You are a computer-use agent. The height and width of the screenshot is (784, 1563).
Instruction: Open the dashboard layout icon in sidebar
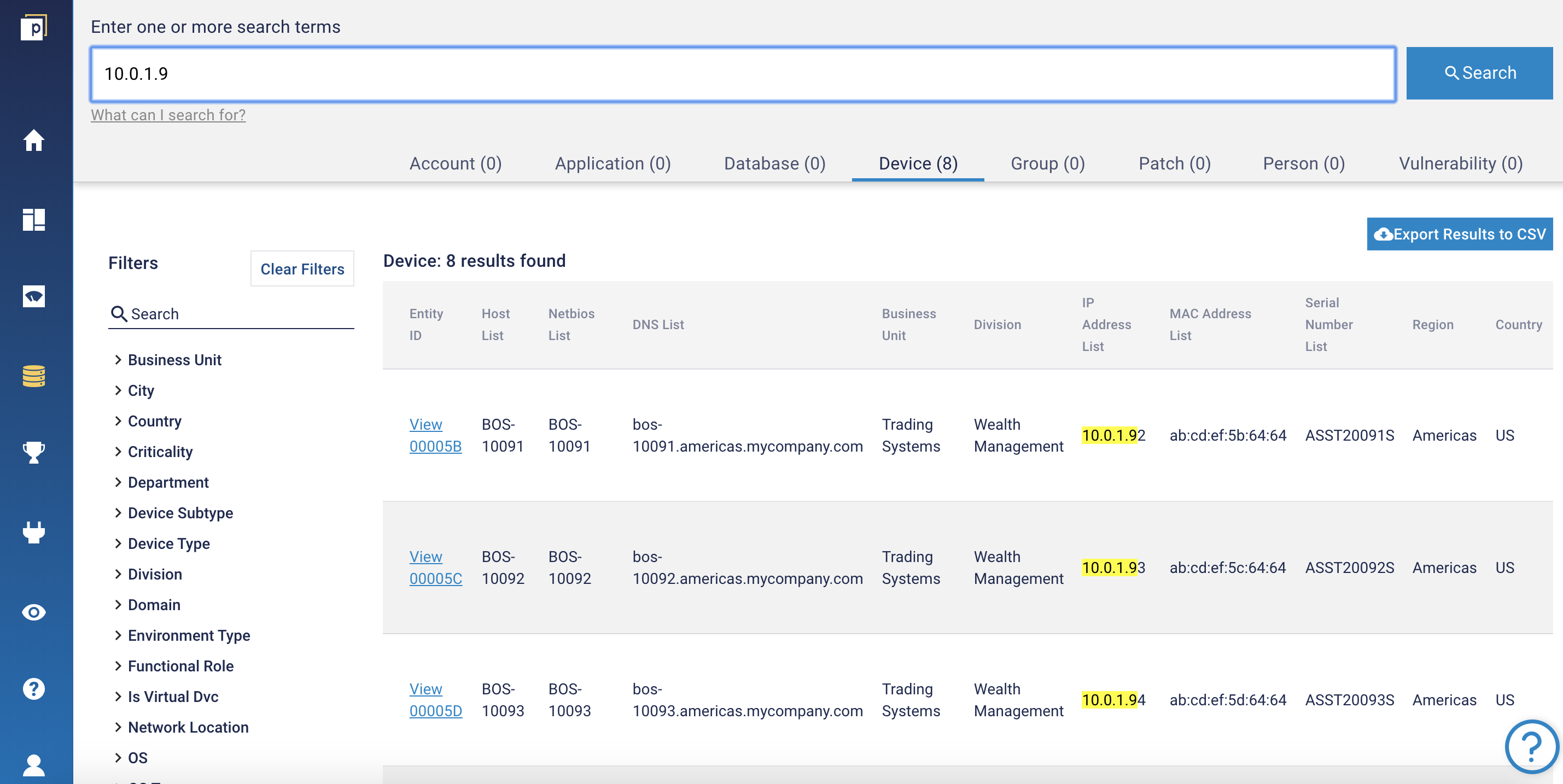click(x=34, y=219)
